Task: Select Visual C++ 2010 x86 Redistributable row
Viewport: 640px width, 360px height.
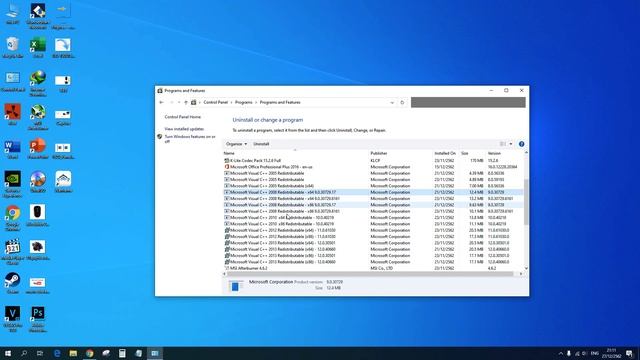Action: [x=373, y=224]
